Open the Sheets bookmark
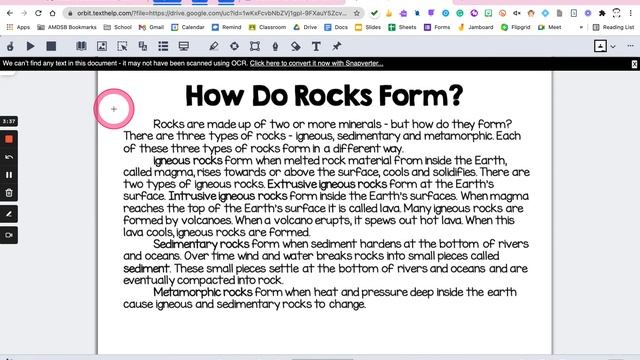Viewport: 640px width, 360px height. [x=402, y=27]
